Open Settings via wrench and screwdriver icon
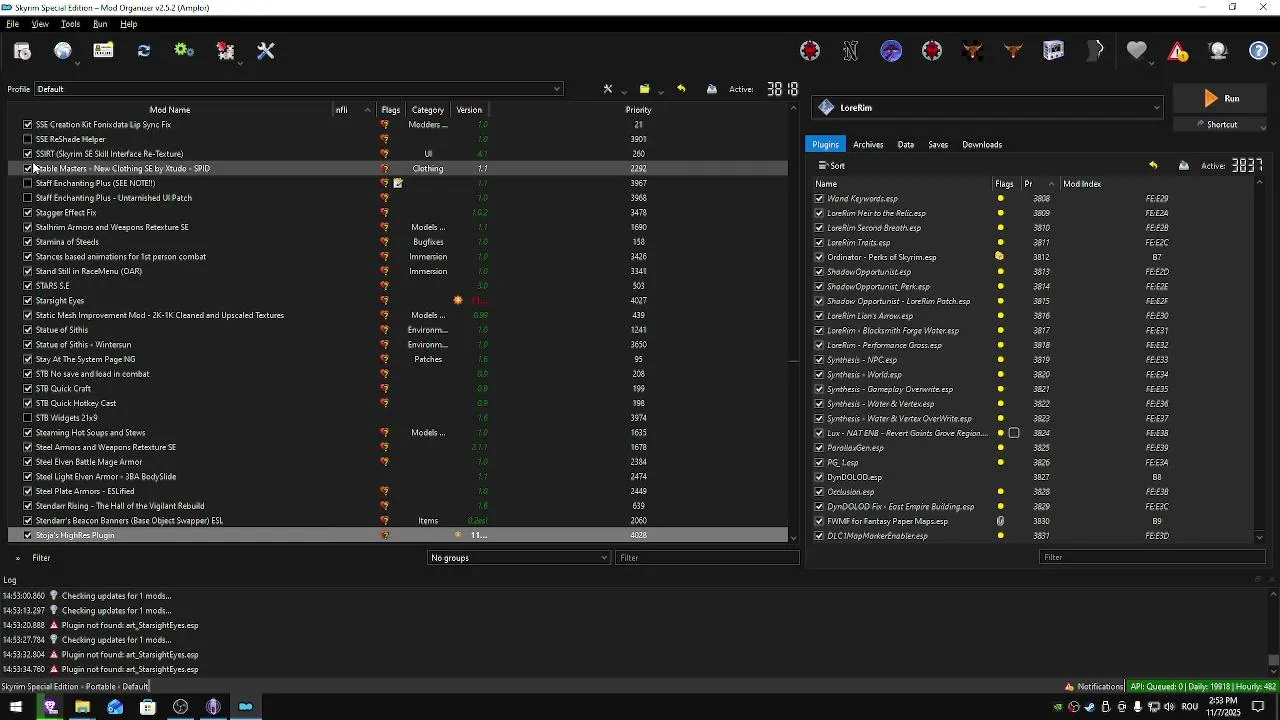The height and width of the screenshot is (720, 1280). pos(266,51)
